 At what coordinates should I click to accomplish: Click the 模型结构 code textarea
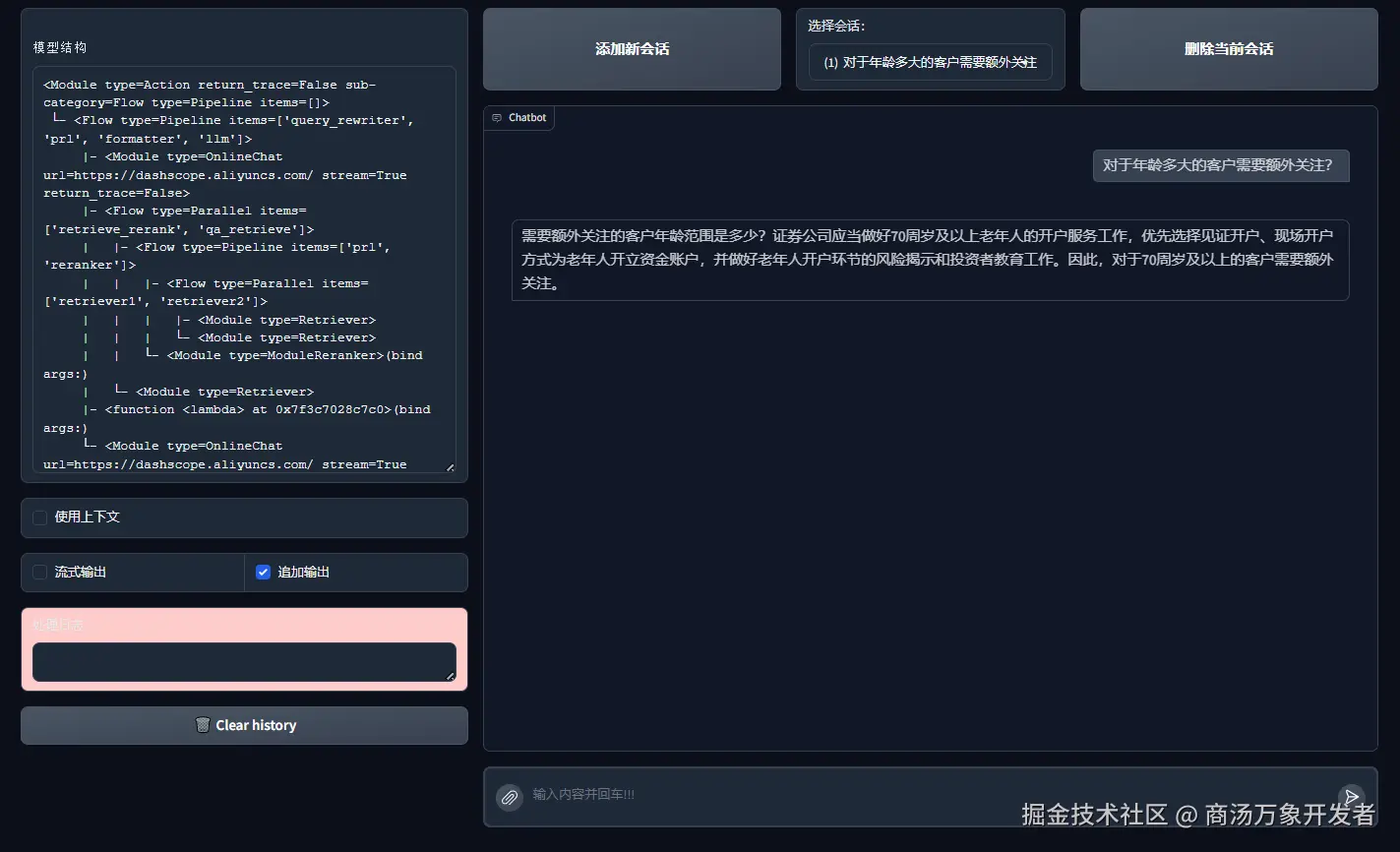(244, 274)
